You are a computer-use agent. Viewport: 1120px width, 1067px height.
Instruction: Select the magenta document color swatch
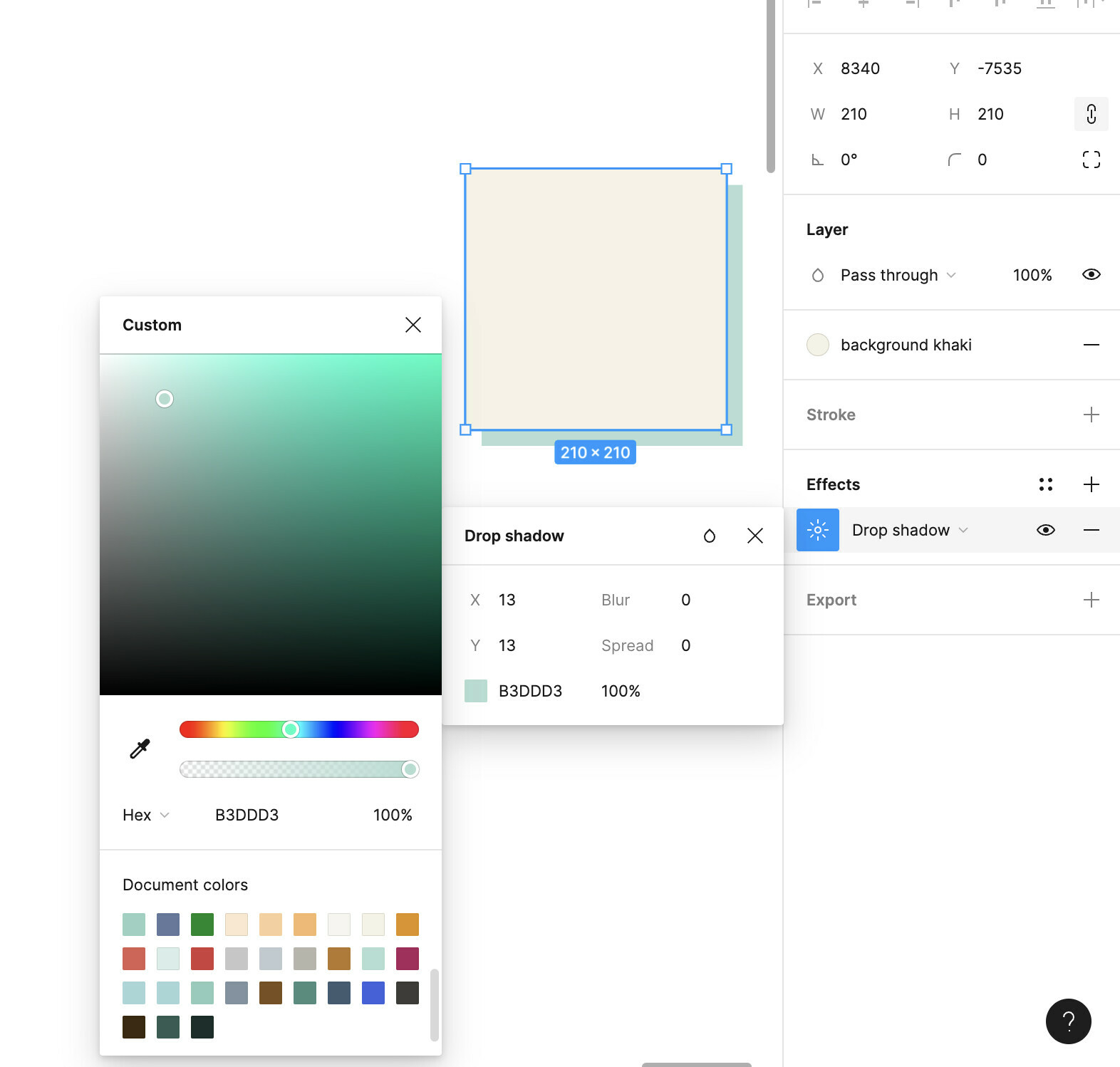408,959
